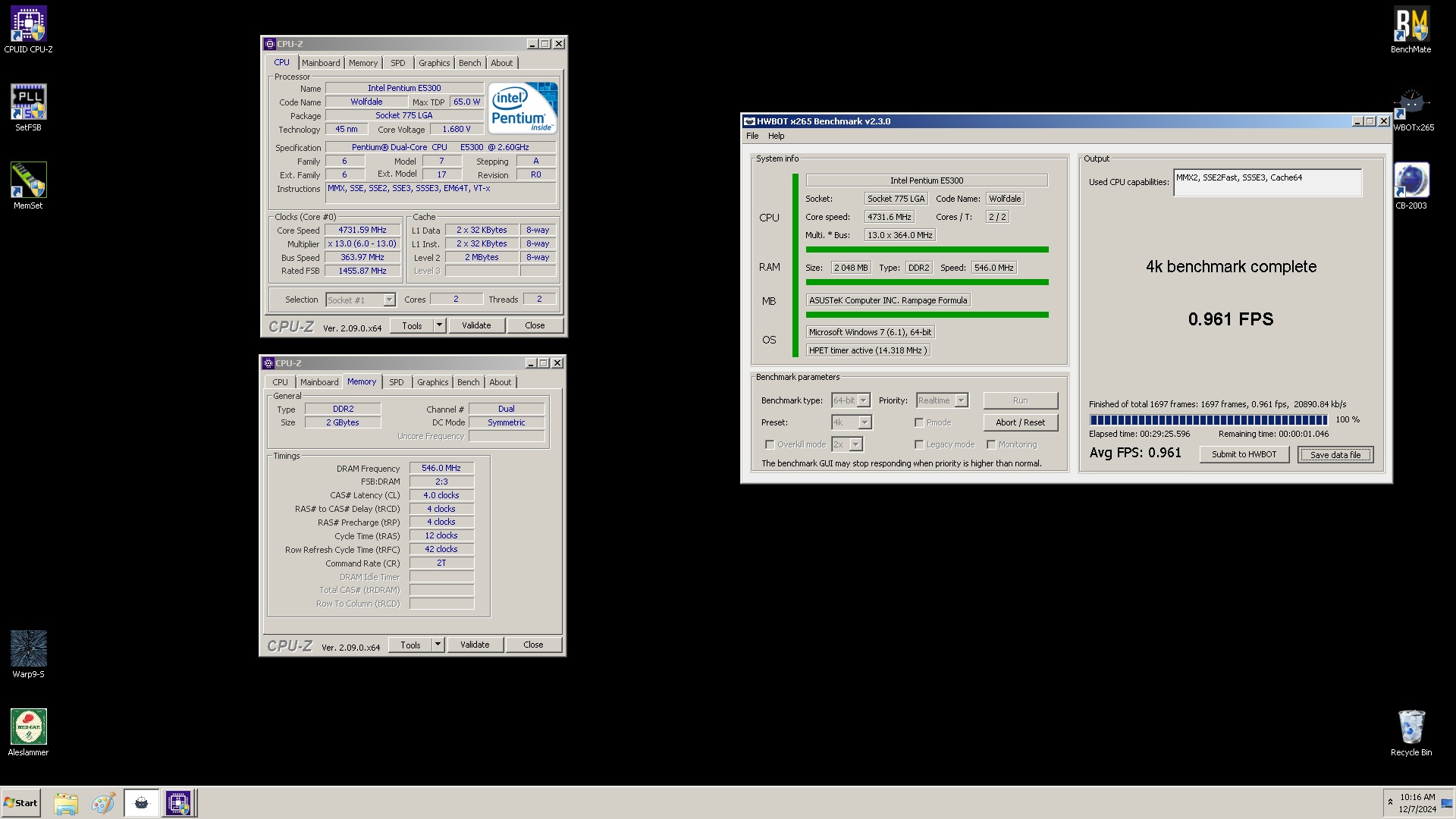Click the Rampage Formula motherboard field
The image size is (1456, 819).
(888, 300)
